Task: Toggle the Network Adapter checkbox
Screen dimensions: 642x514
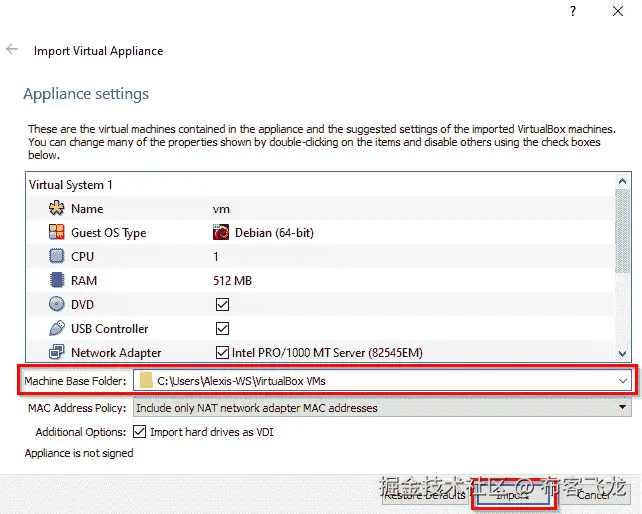Action: point(222,352)
